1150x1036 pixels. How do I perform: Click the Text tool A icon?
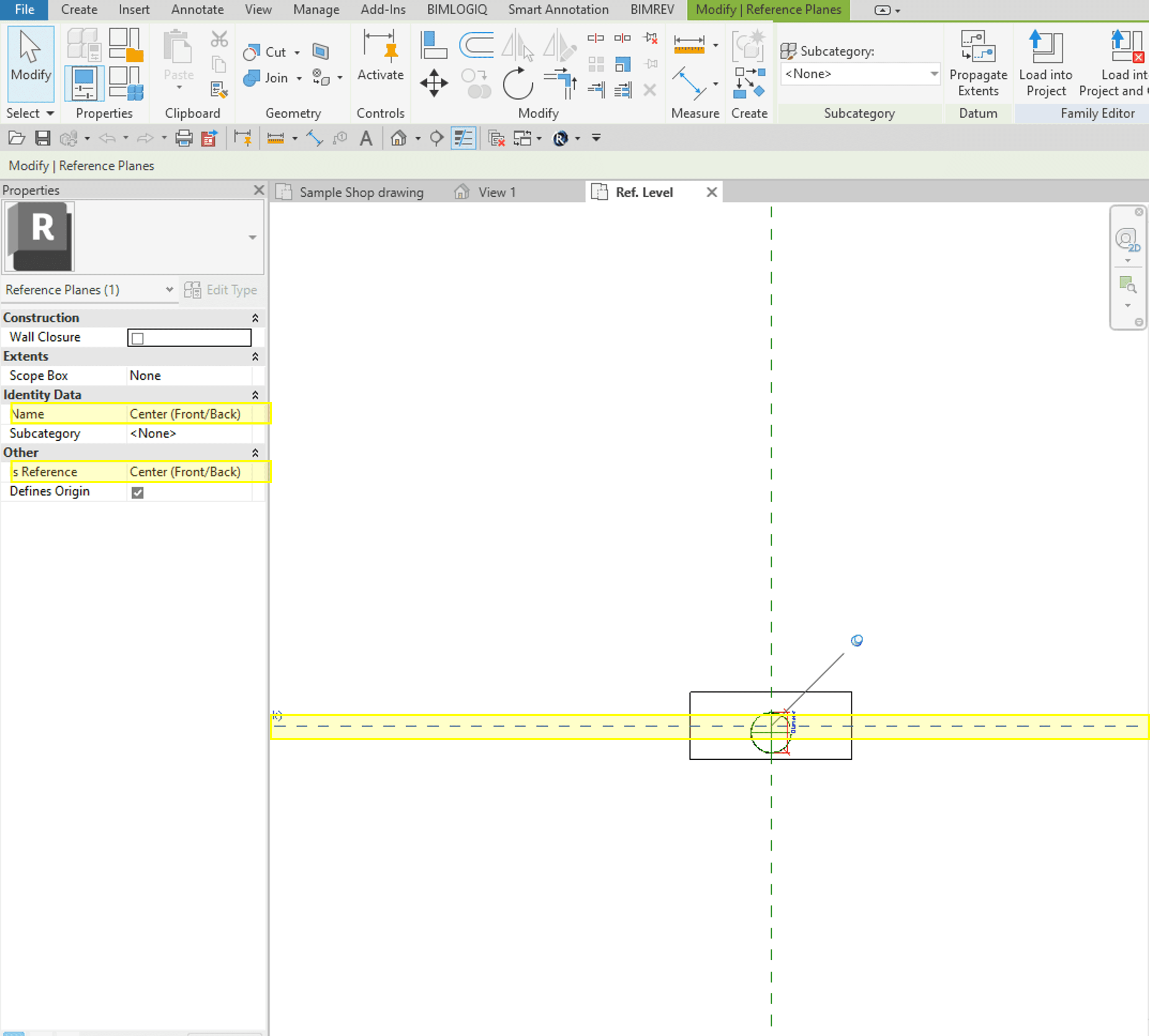click(366, 138)
